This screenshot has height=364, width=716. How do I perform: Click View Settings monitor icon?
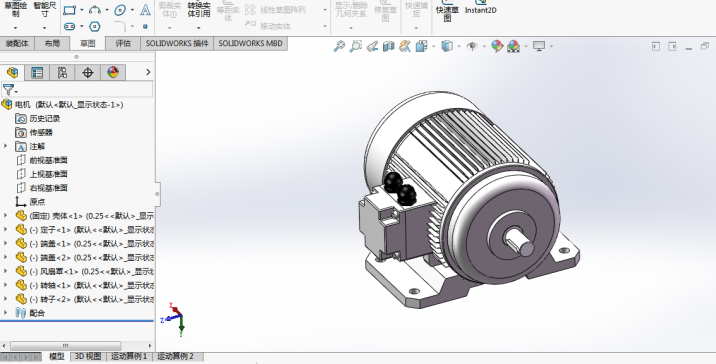[539, 46]
